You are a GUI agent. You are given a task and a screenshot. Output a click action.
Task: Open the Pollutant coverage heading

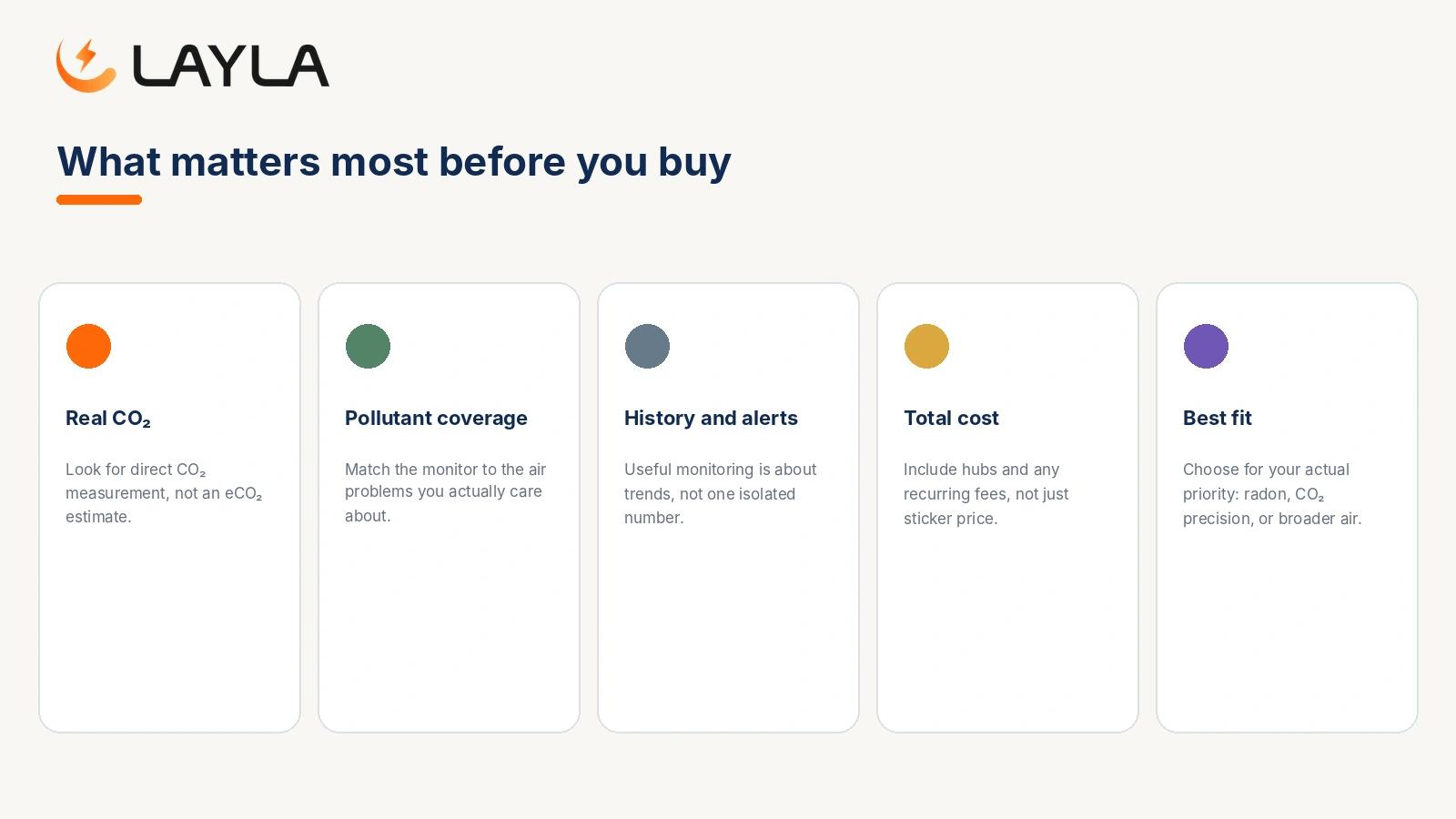[436, 419]
